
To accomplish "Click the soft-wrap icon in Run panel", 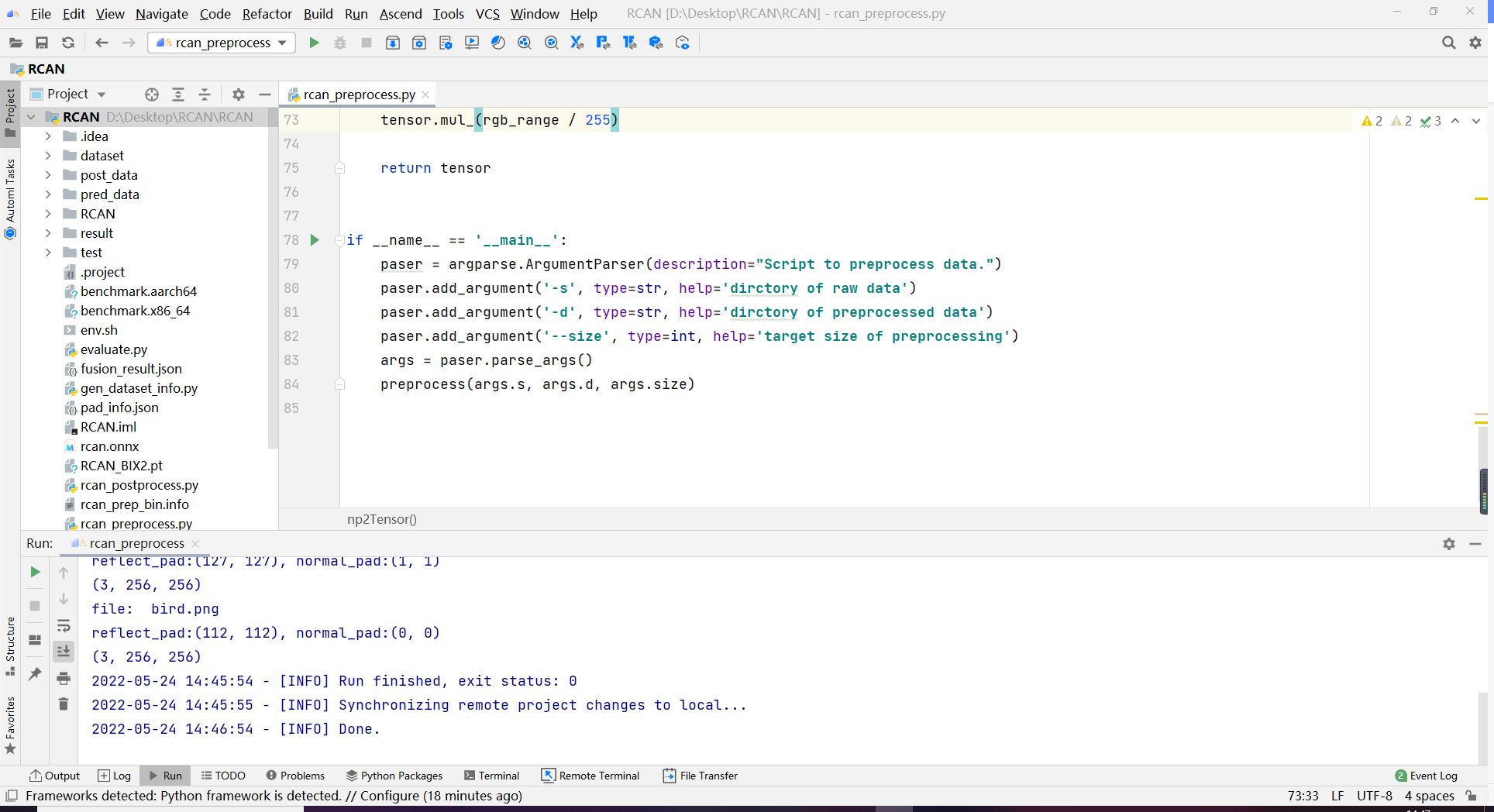I will point(64,625).
